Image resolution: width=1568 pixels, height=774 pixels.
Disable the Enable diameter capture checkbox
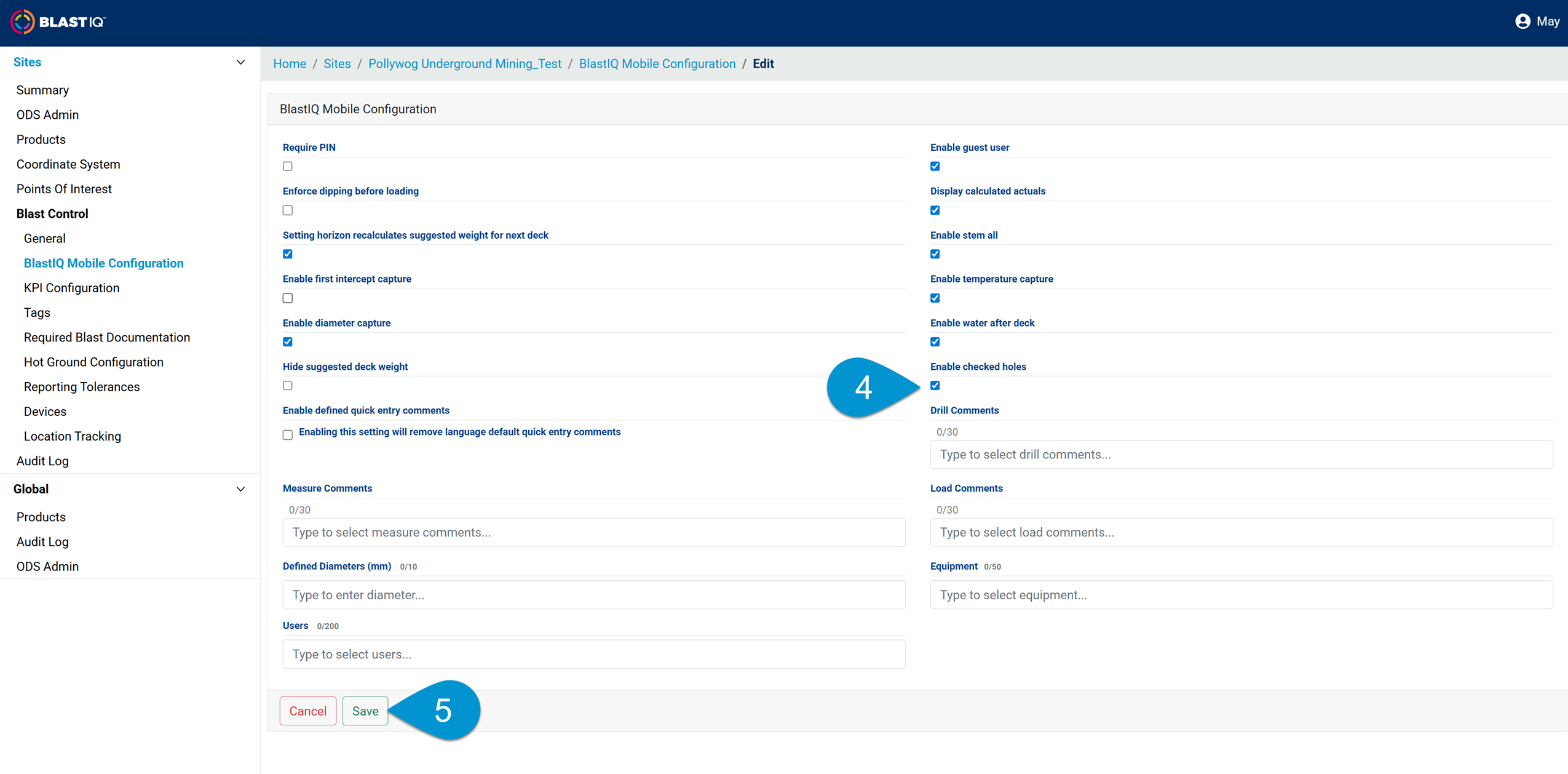(x=288, y=342)
